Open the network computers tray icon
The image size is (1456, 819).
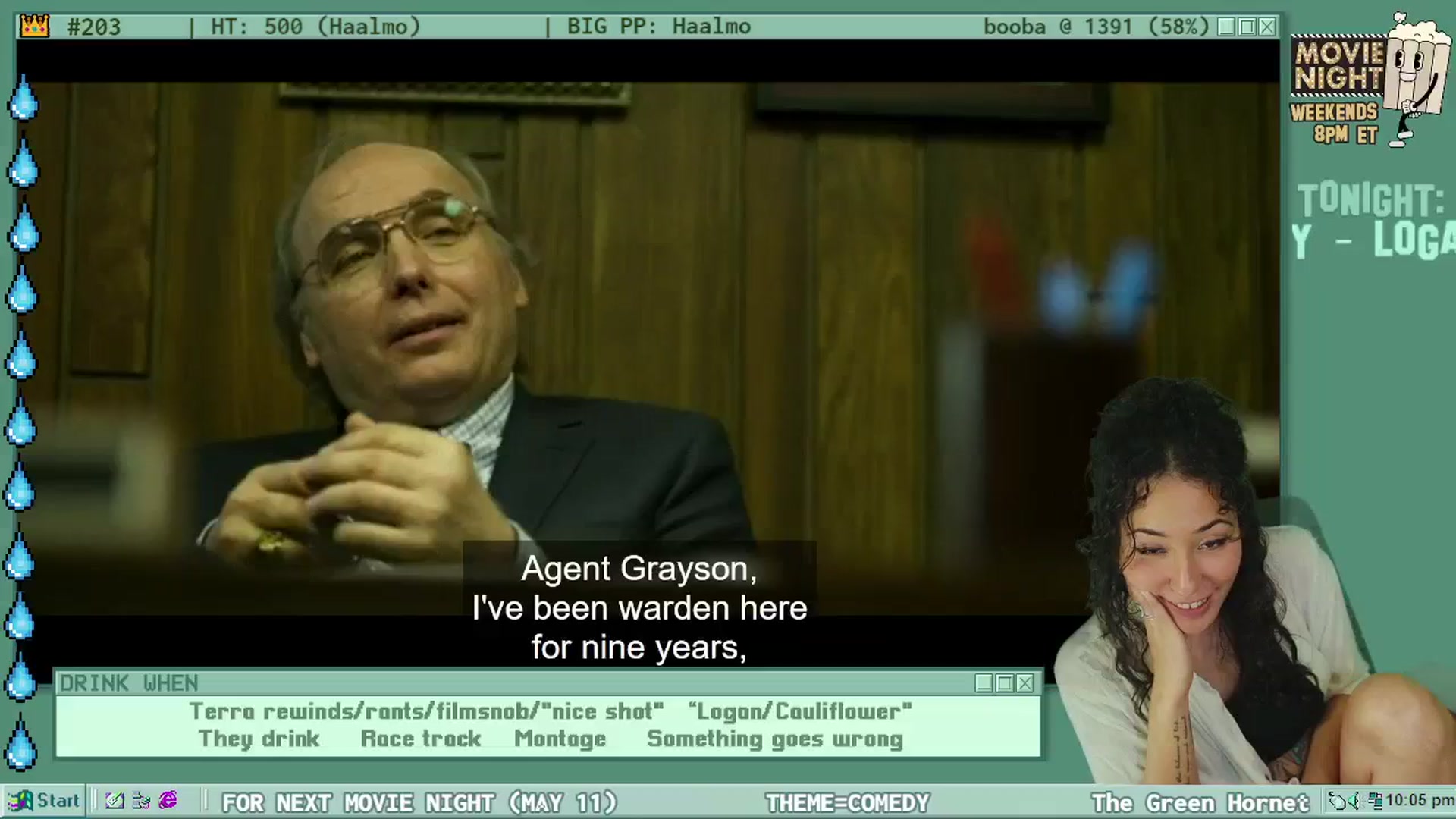pos(1375,801)
